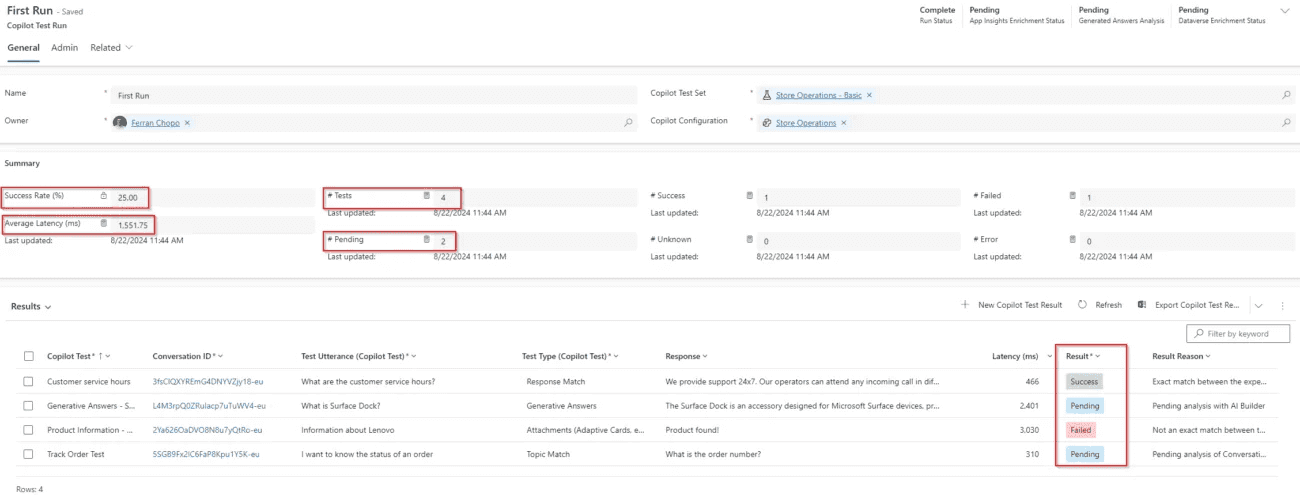This screenshot has height=495, width=1300.
Task: Switch to the General tab
Action: pyautogui.click(x=23, y=47)
